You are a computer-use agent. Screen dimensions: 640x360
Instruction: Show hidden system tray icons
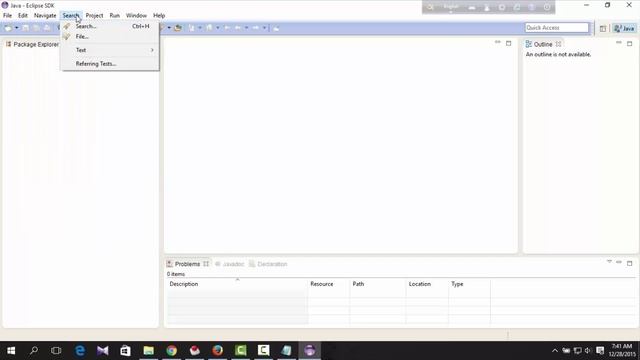(555, 351)
